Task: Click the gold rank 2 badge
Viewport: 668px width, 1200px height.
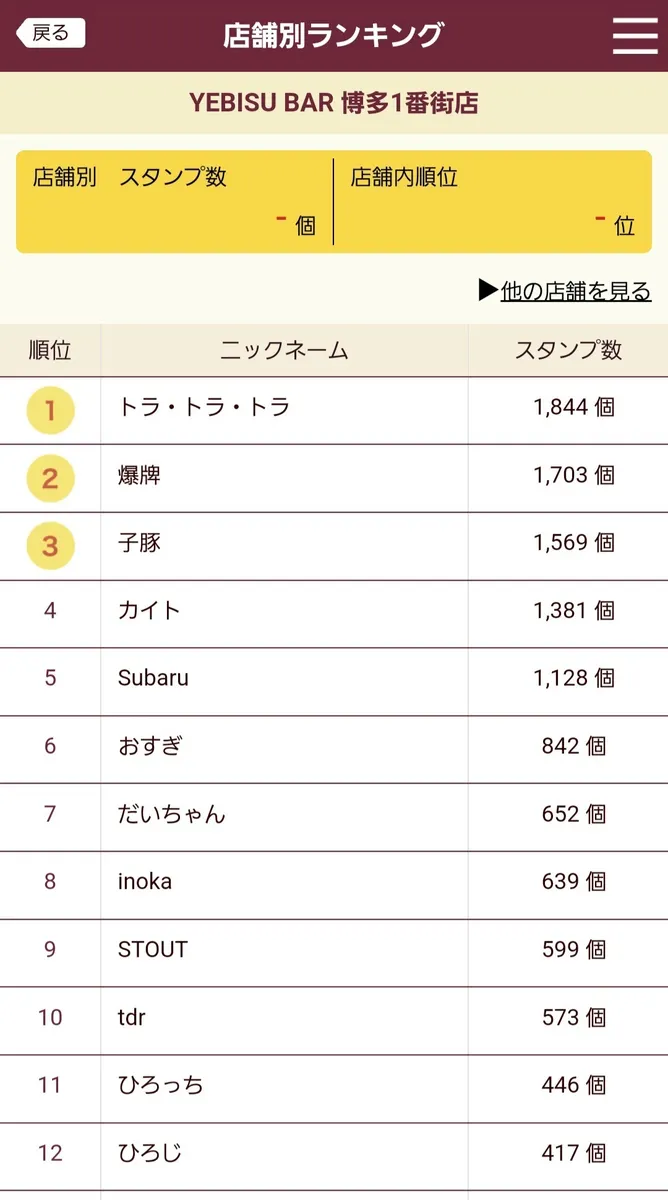Action: [50, 478]
